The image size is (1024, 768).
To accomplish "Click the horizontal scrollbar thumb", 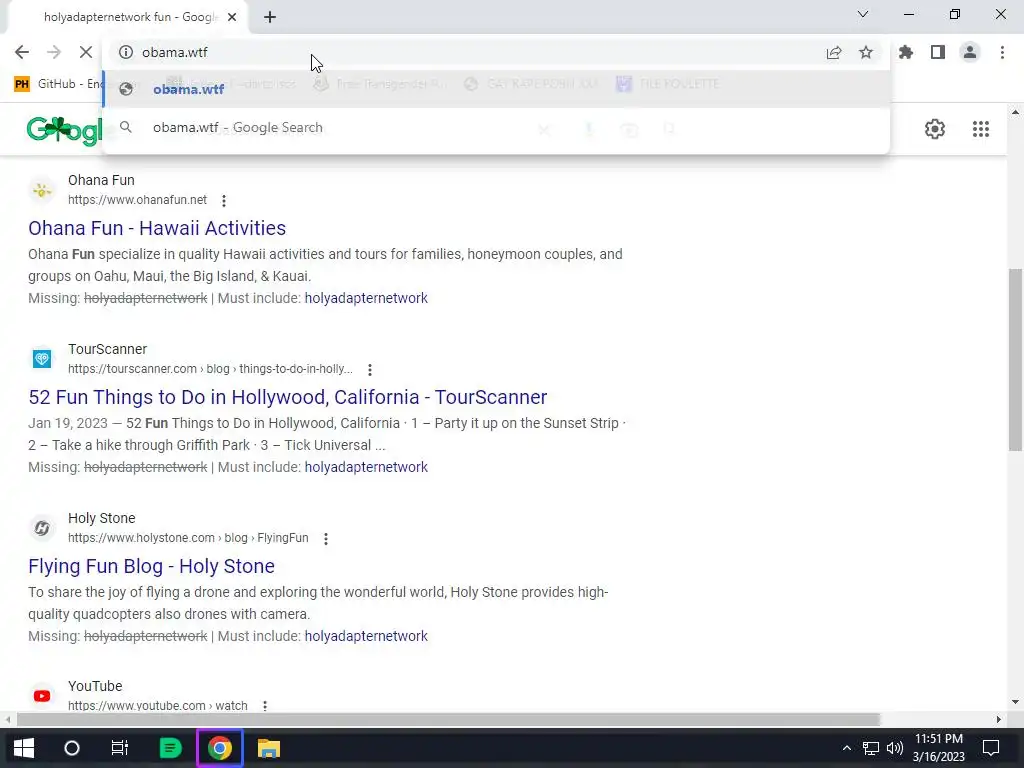I will tap(448, 719).
